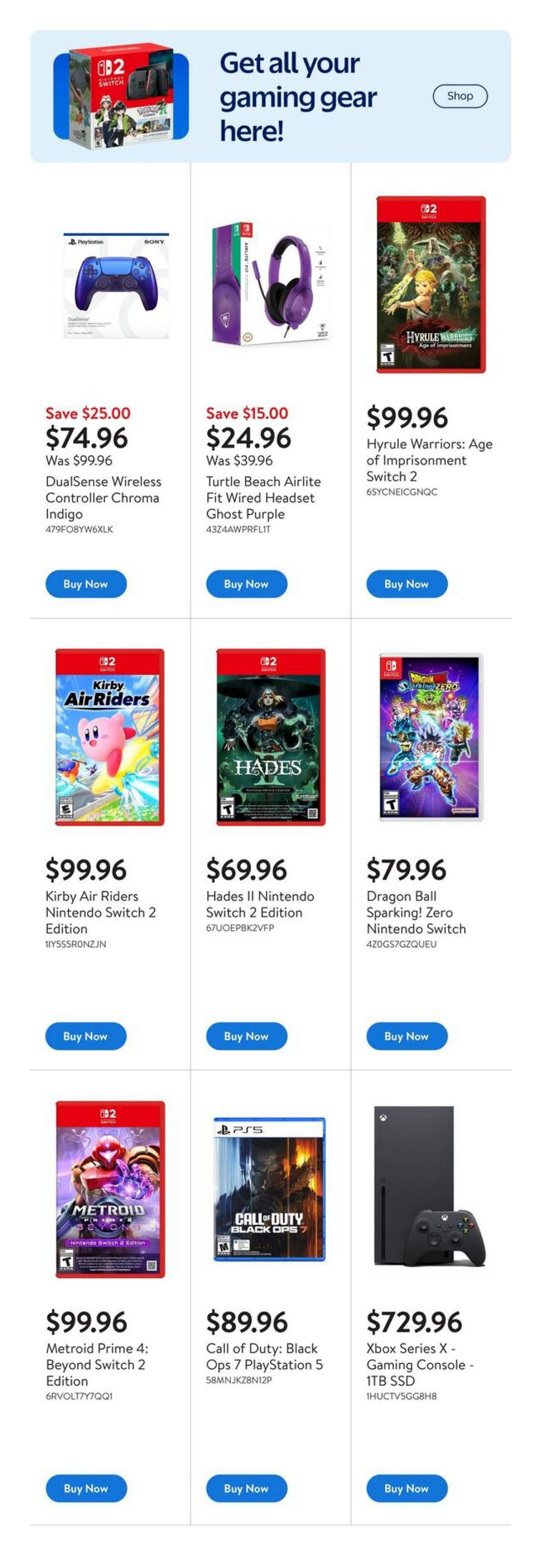The height and width of the screenshot is (1568, 544).
Task: Select the Call of Duty Black Ops 7 cover
Action: tap(269, 1190)
